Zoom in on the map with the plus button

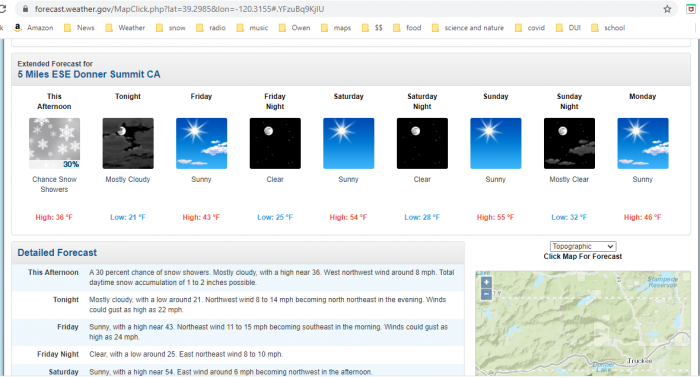(486, 282)
